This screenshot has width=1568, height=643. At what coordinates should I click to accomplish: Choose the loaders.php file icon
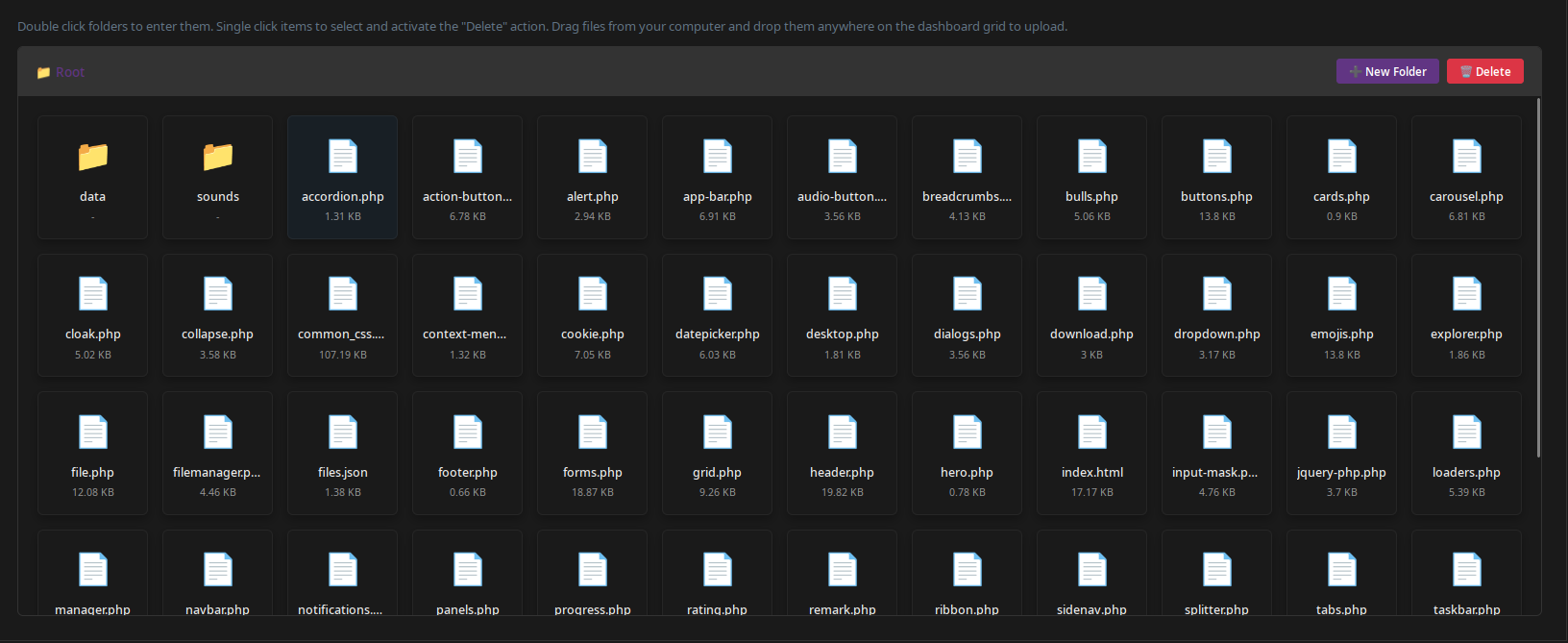tap(1467, 433)
